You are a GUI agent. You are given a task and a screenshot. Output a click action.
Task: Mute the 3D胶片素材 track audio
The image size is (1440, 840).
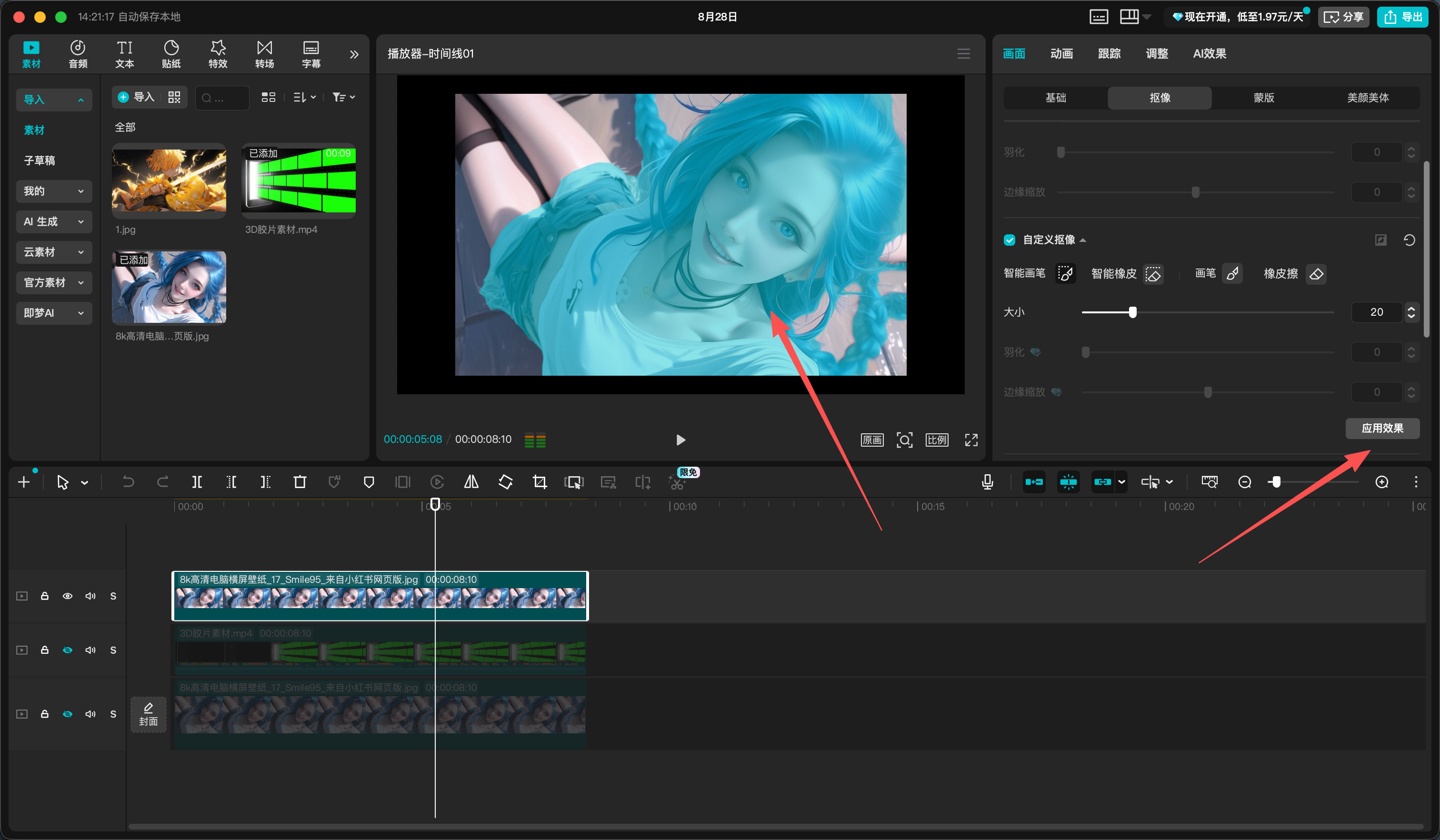[x=90, y=650]
